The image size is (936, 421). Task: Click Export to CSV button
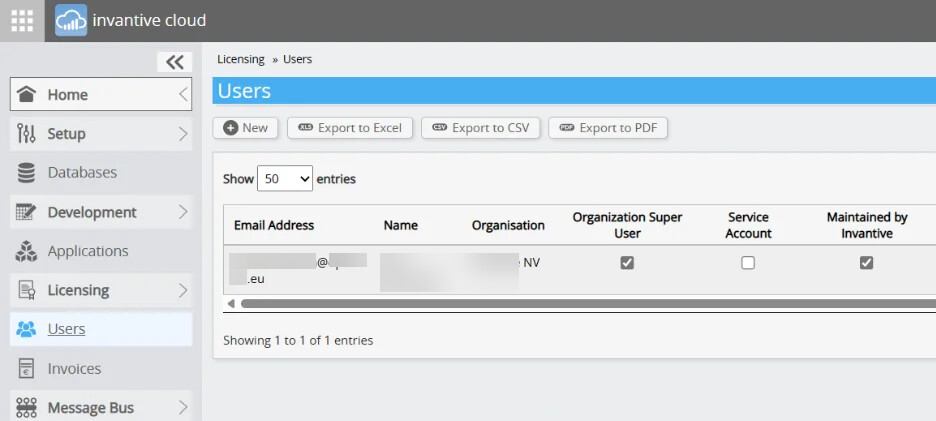click(481, 128)
